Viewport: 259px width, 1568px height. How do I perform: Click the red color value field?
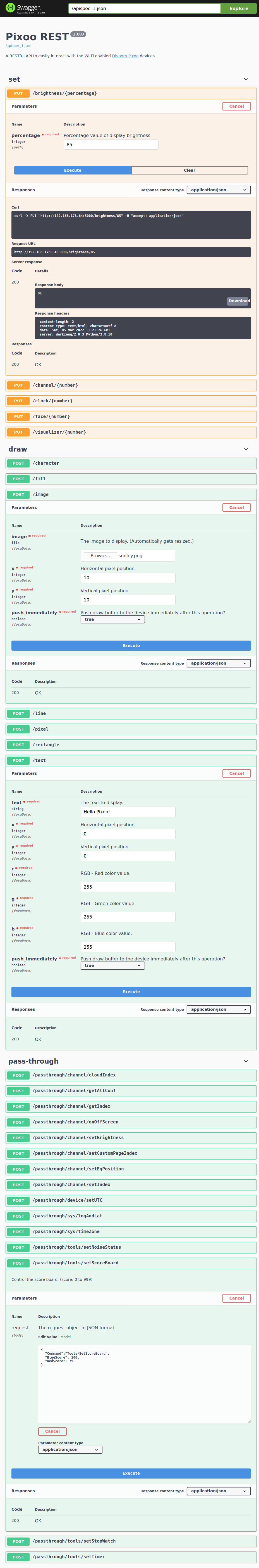[128, 887]
